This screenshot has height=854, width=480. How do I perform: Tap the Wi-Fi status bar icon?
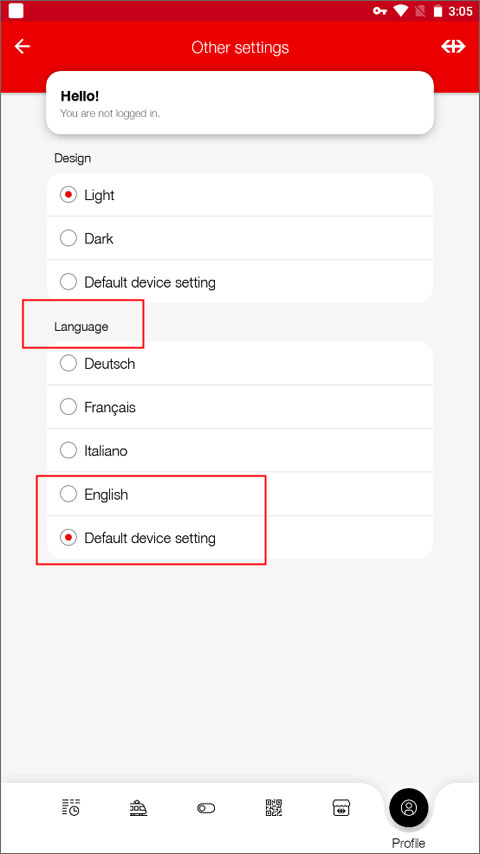(x=401, y=11)
